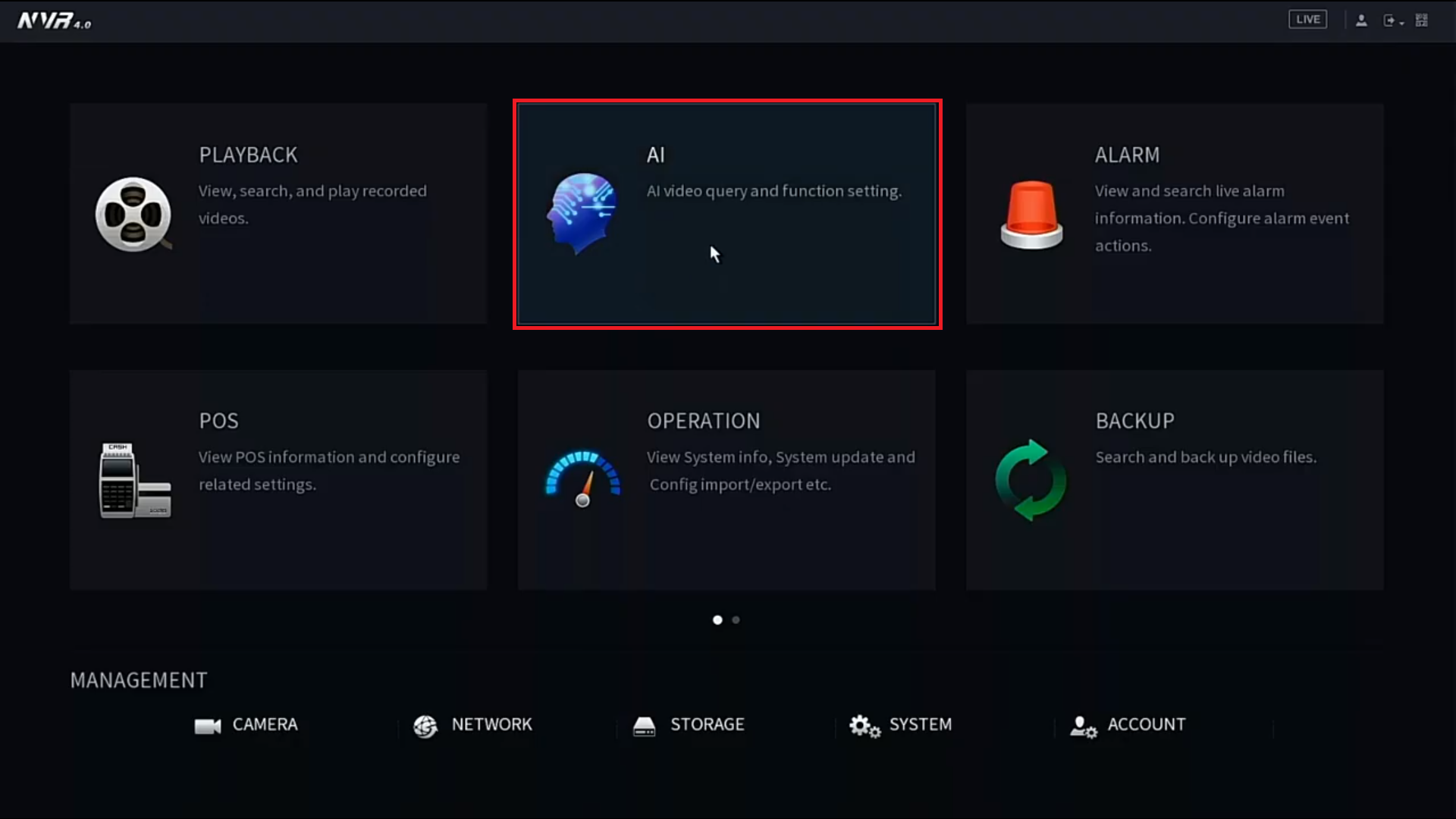Open the BACKUP green arrows icon

[x=1031, y=480]
